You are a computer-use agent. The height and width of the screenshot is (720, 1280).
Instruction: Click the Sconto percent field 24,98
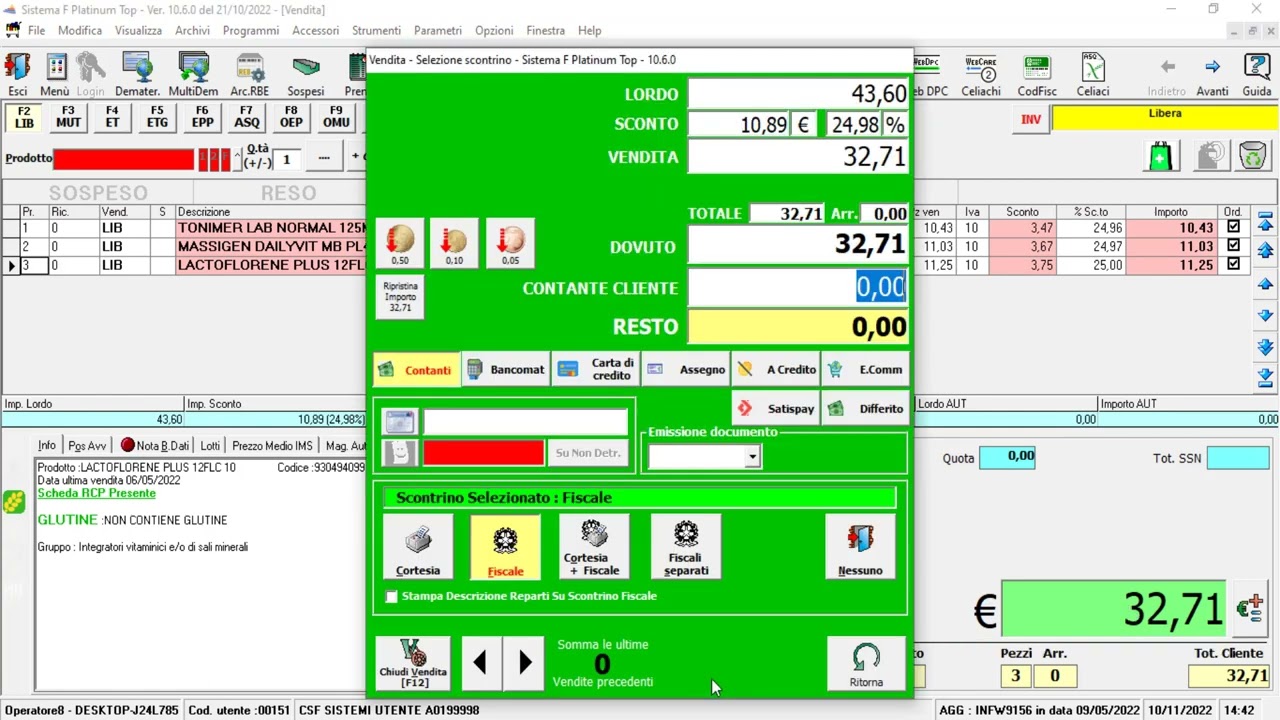854,124
